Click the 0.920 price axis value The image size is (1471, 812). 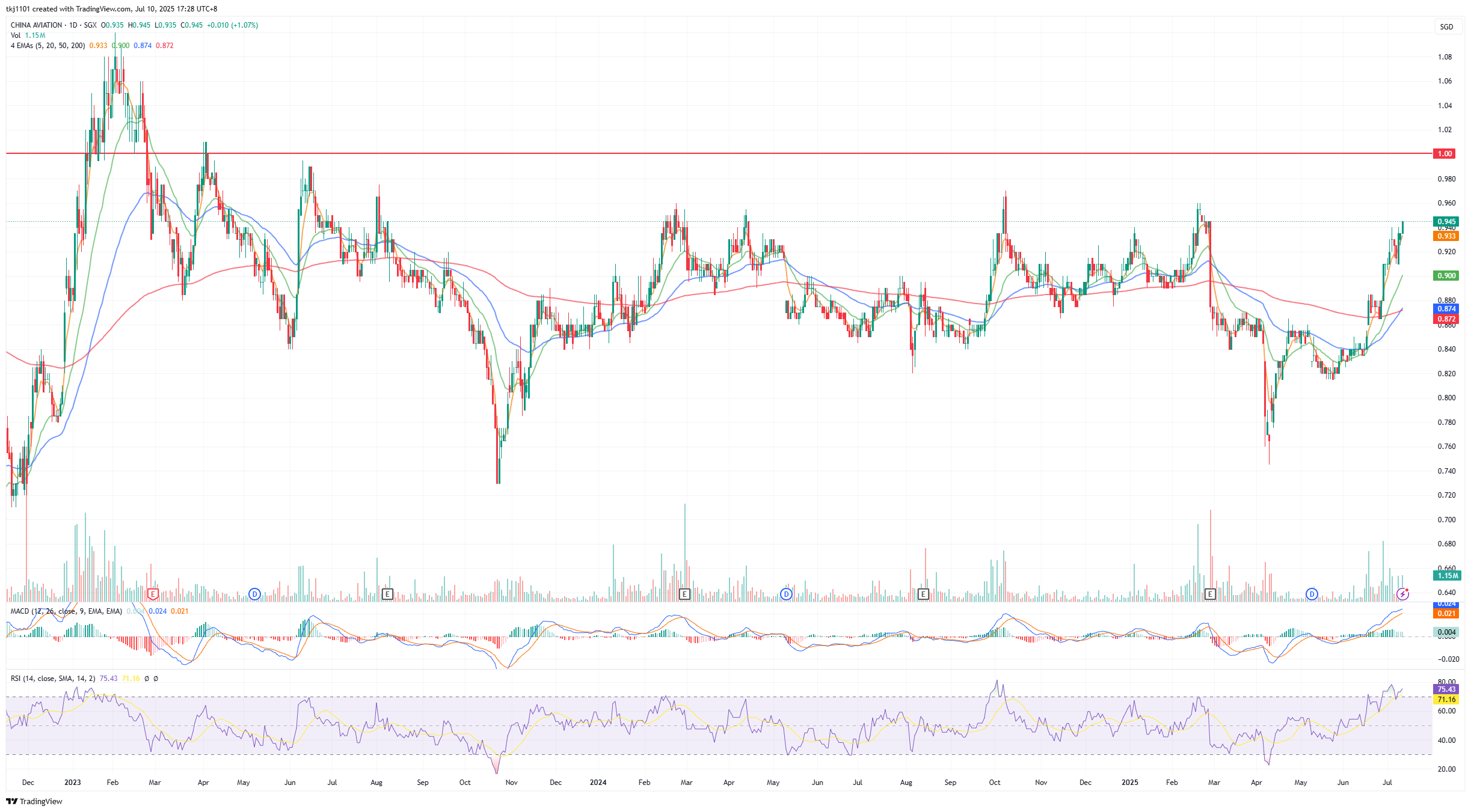coord(1446,252)
